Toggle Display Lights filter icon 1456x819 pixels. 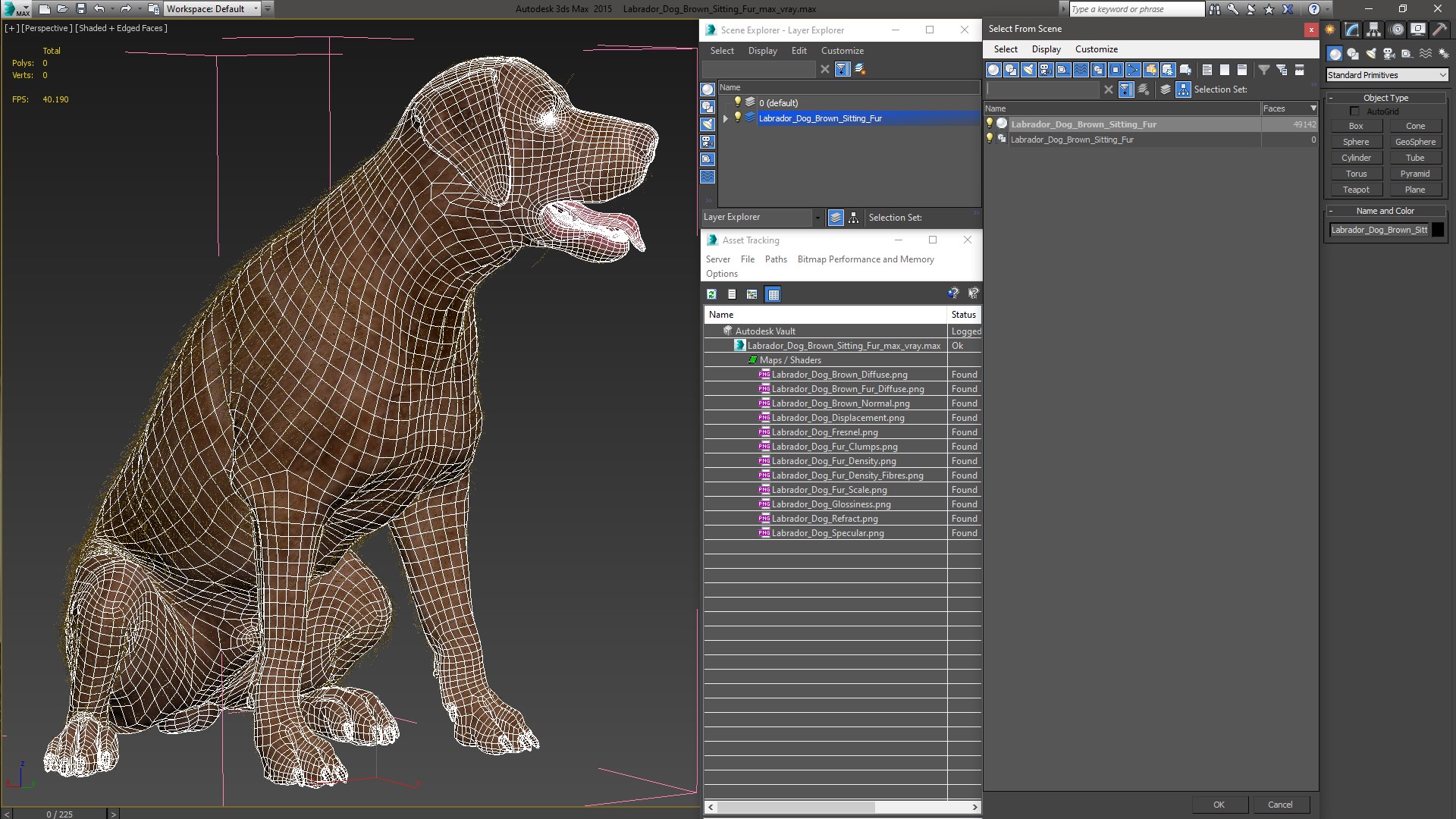pos(1028,70)
